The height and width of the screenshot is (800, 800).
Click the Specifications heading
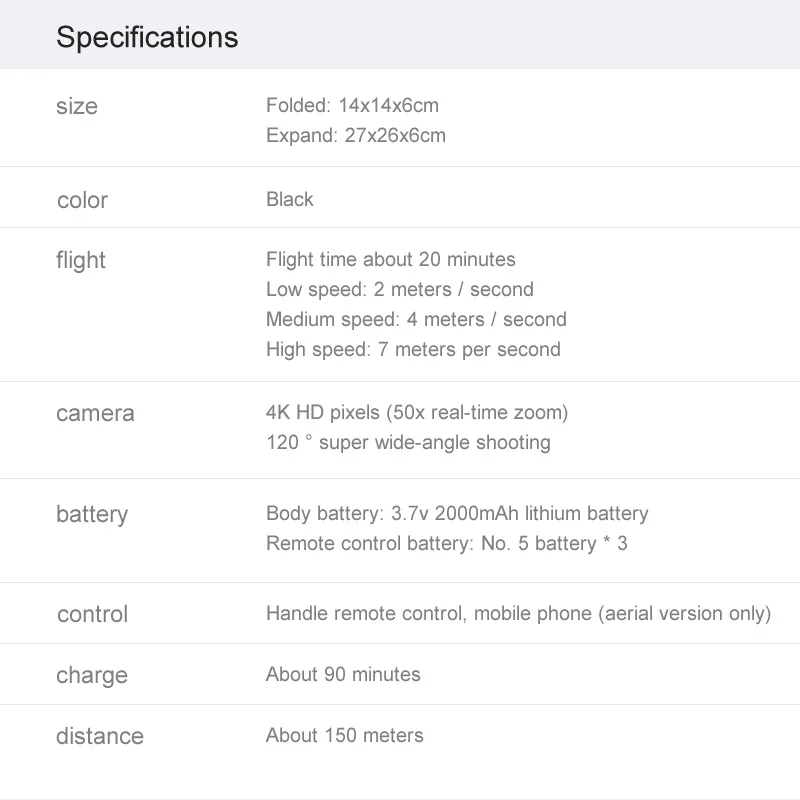coord(147,37)
